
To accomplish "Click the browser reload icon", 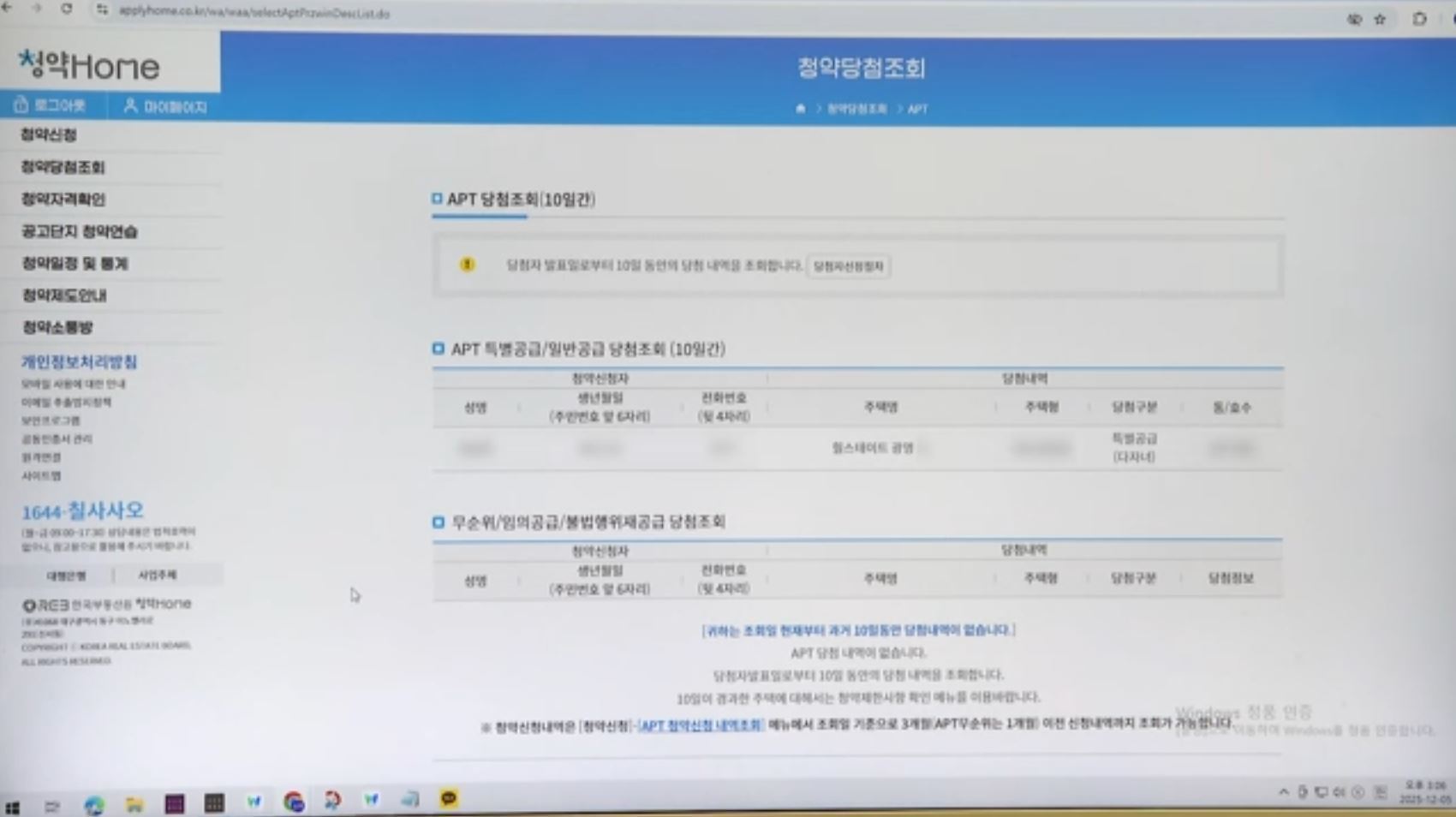I will 66,9.
